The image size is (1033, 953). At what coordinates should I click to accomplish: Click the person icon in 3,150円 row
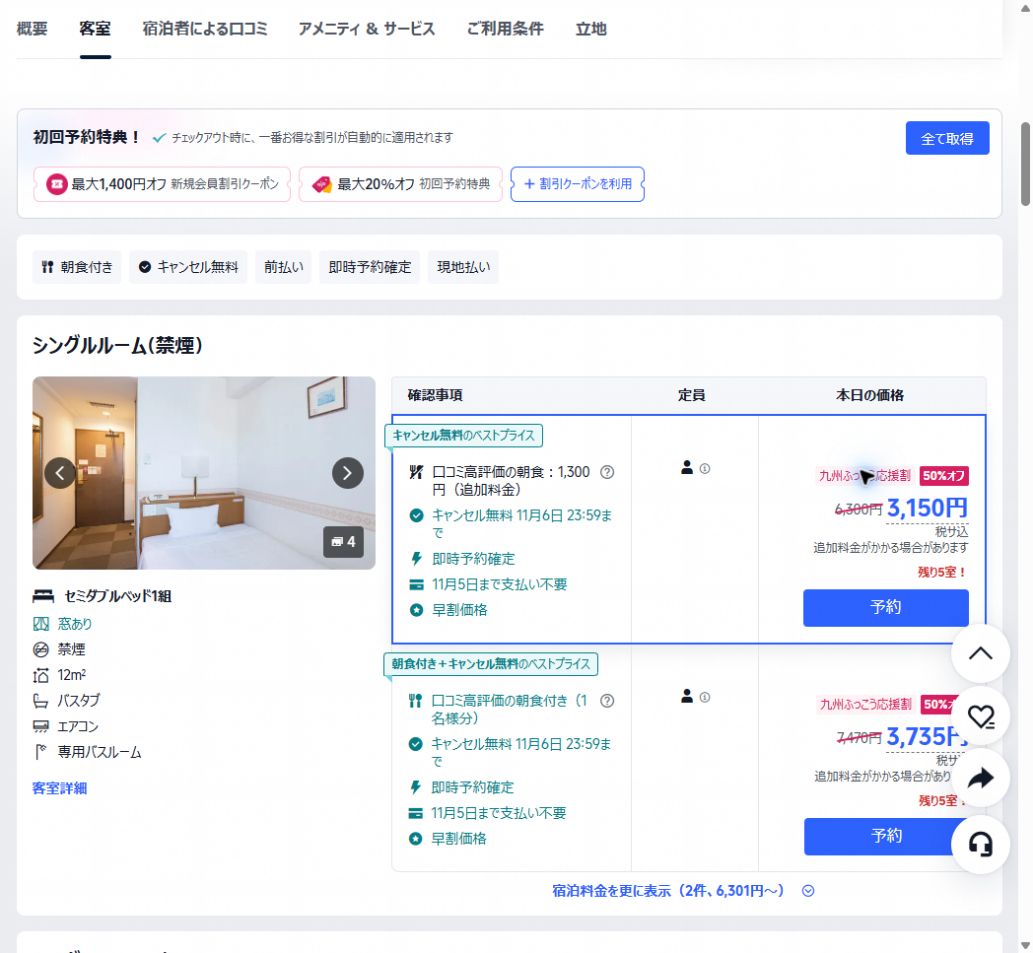click(686, 468)
